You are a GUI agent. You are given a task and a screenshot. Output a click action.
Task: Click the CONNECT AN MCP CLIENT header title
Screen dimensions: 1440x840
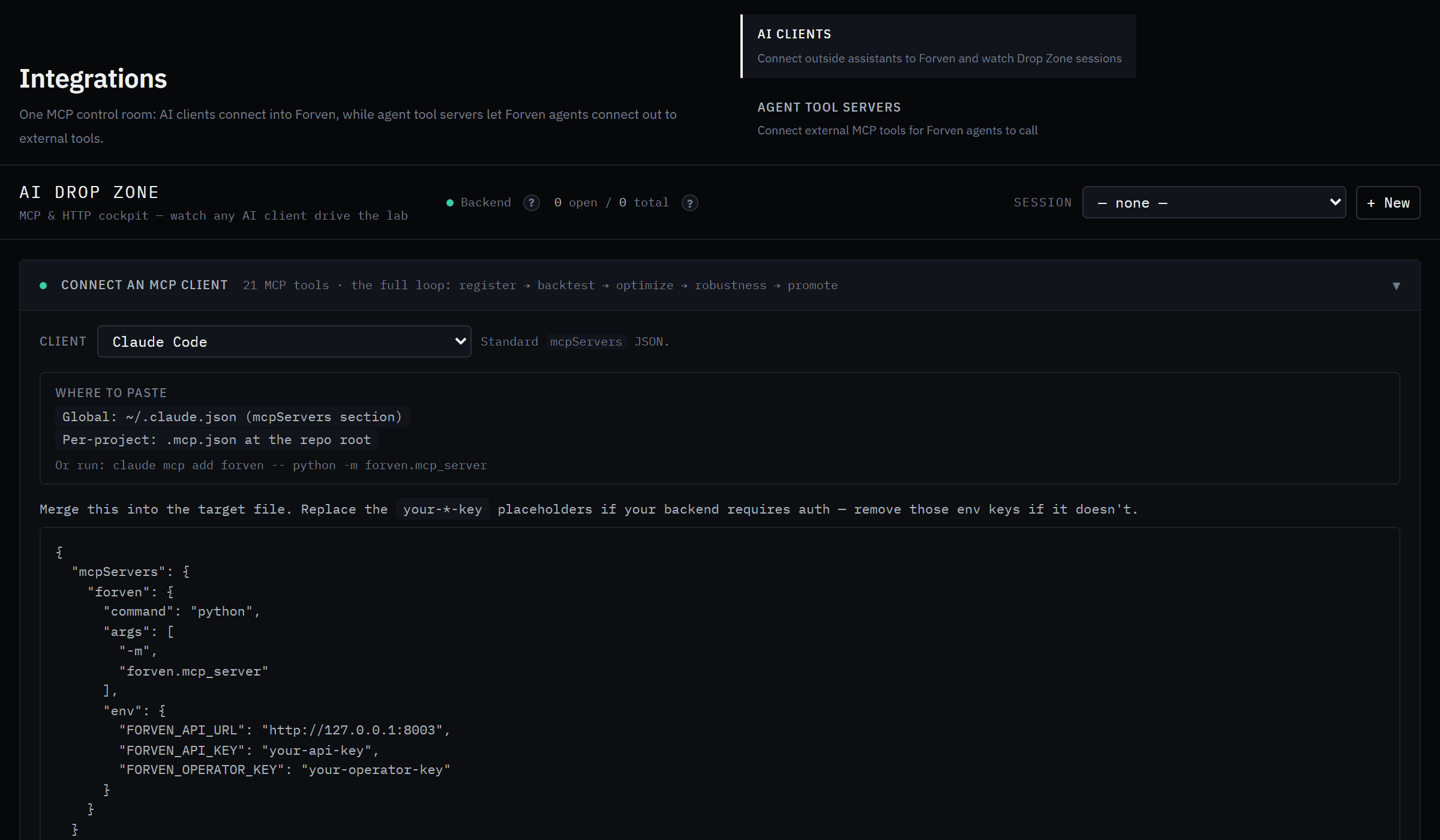coord(145,286)
